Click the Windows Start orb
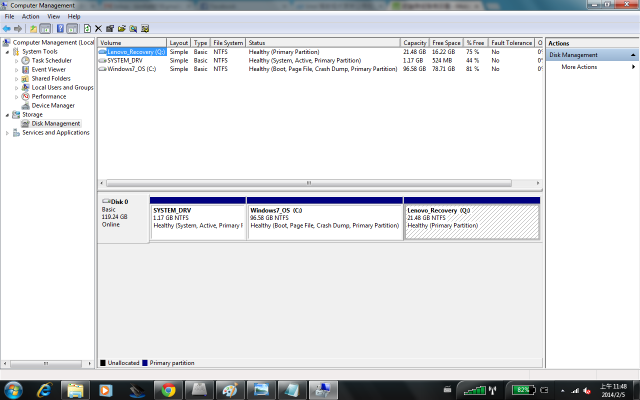This screenshot has width=640, height=400. click(x=13, y=390)
